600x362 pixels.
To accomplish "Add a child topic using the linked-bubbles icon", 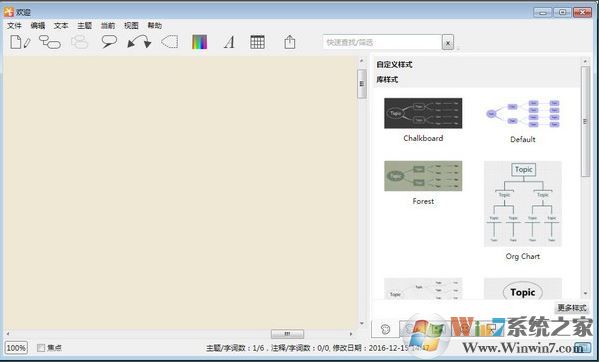I will [x=50, y=42].
